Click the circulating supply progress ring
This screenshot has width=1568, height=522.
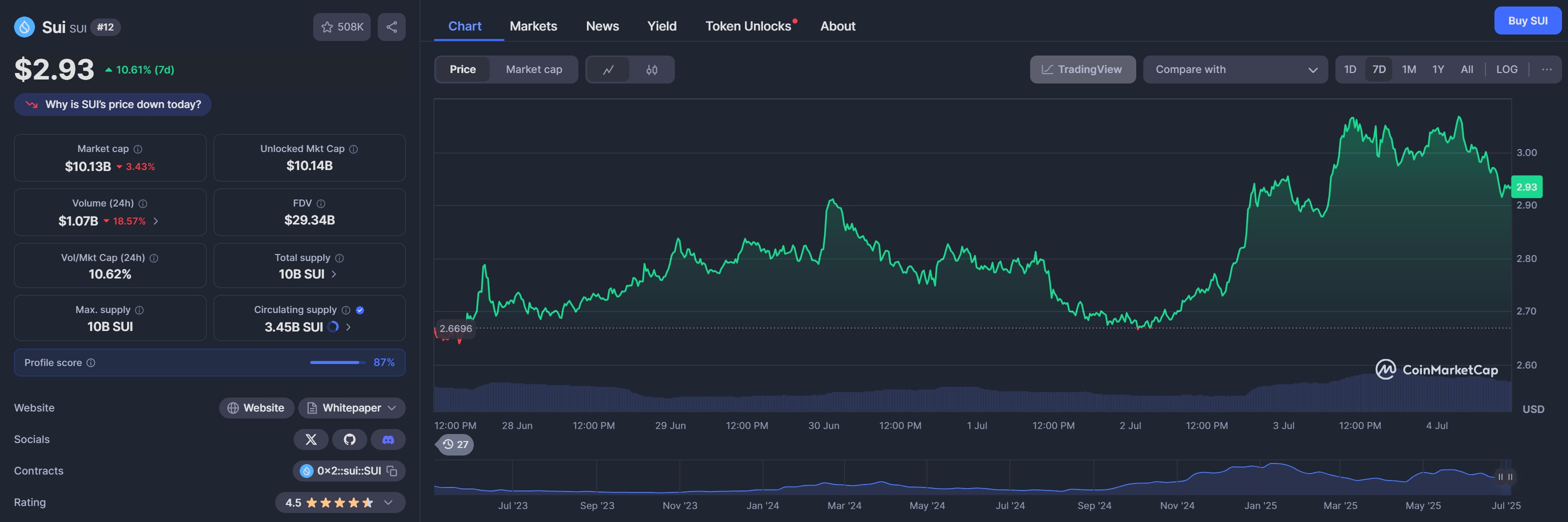tap(333, 326)
